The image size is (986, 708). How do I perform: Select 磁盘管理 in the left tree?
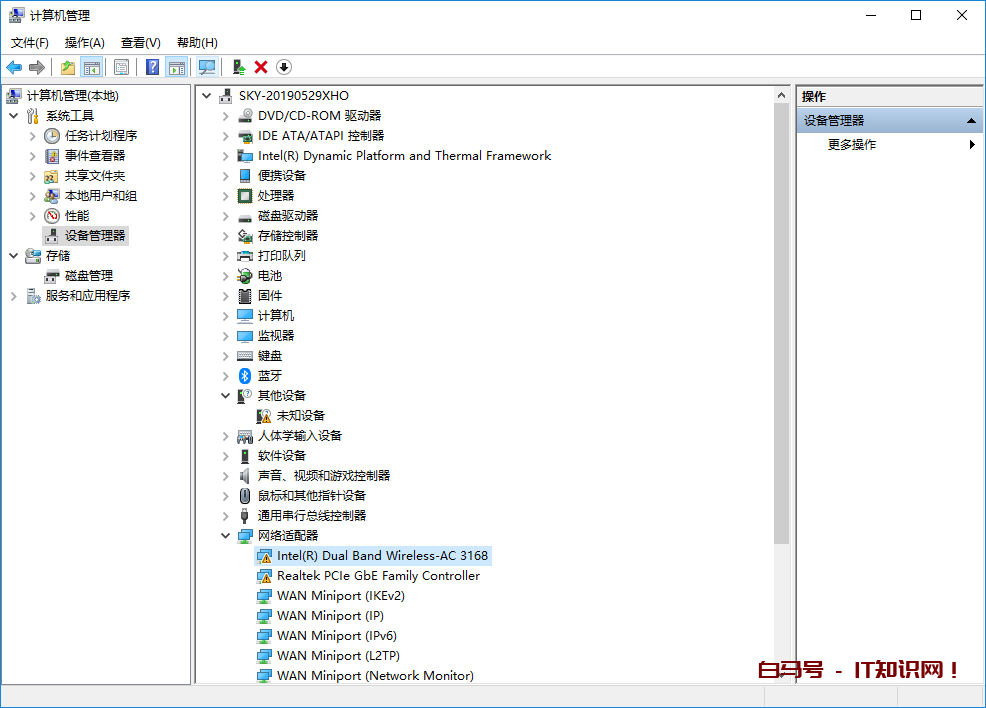88,276
